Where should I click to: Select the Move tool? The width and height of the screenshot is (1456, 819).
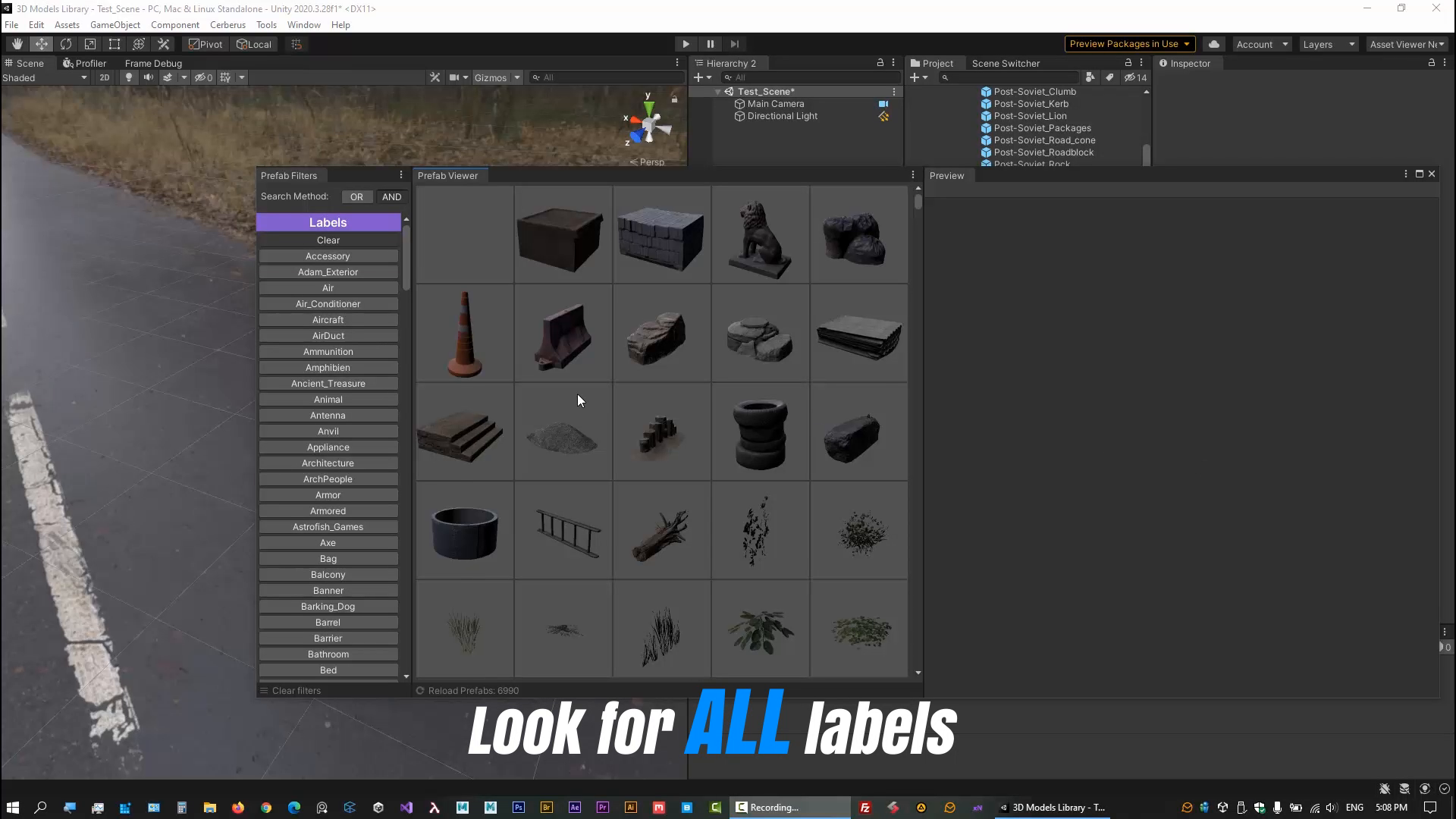tap(41, 44)
